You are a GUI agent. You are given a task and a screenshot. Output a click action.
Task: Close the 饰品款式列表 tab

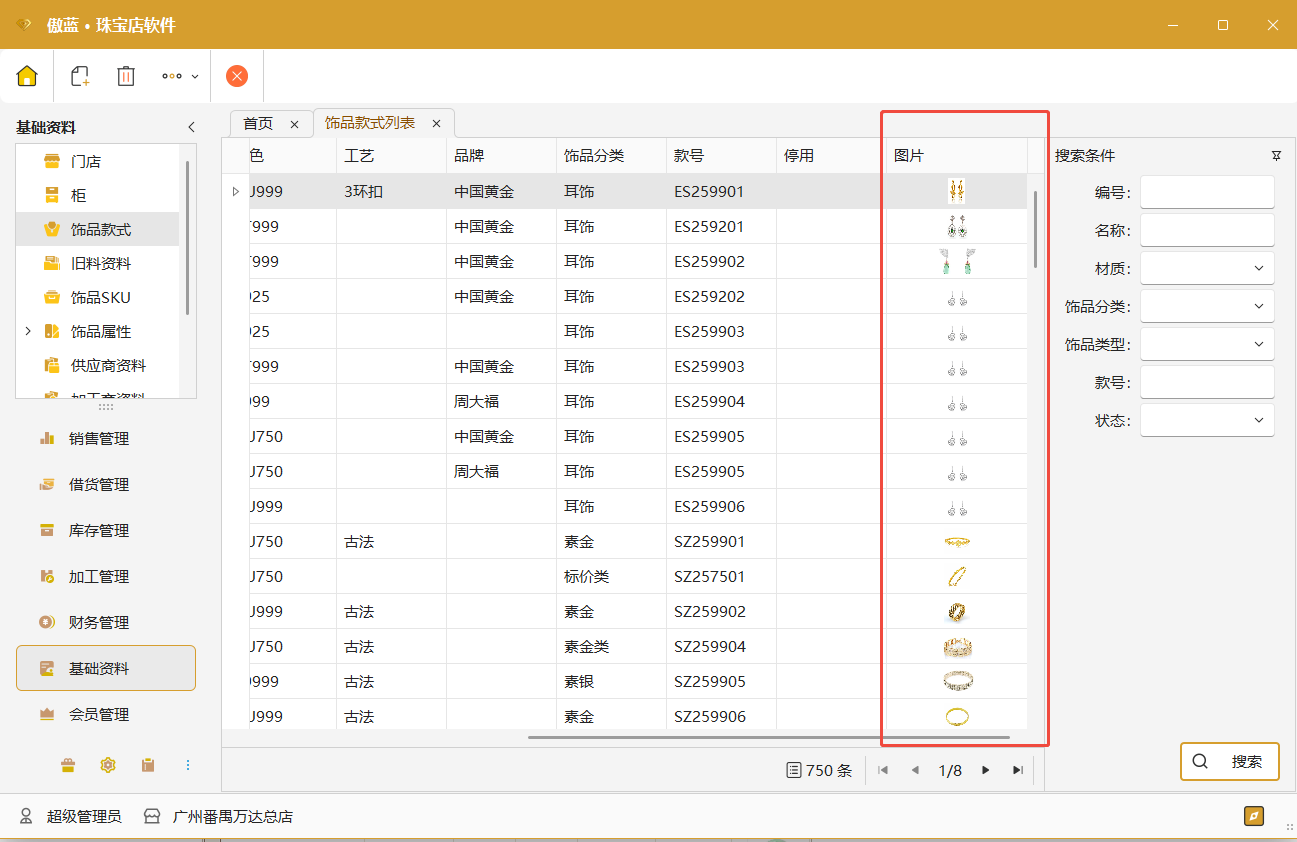[x=436, y=124]
